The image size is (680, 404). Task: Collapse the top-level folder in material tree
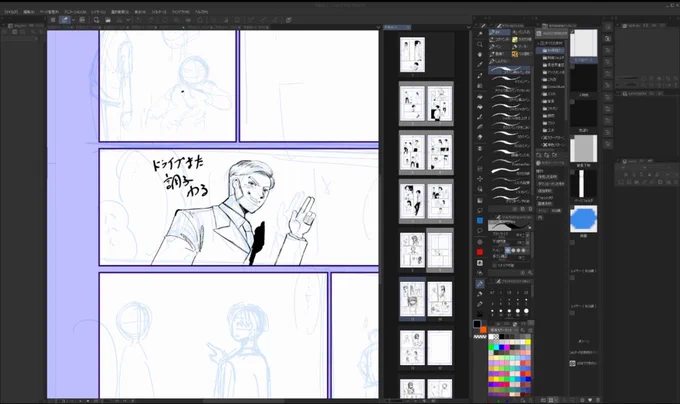(539, 43)
